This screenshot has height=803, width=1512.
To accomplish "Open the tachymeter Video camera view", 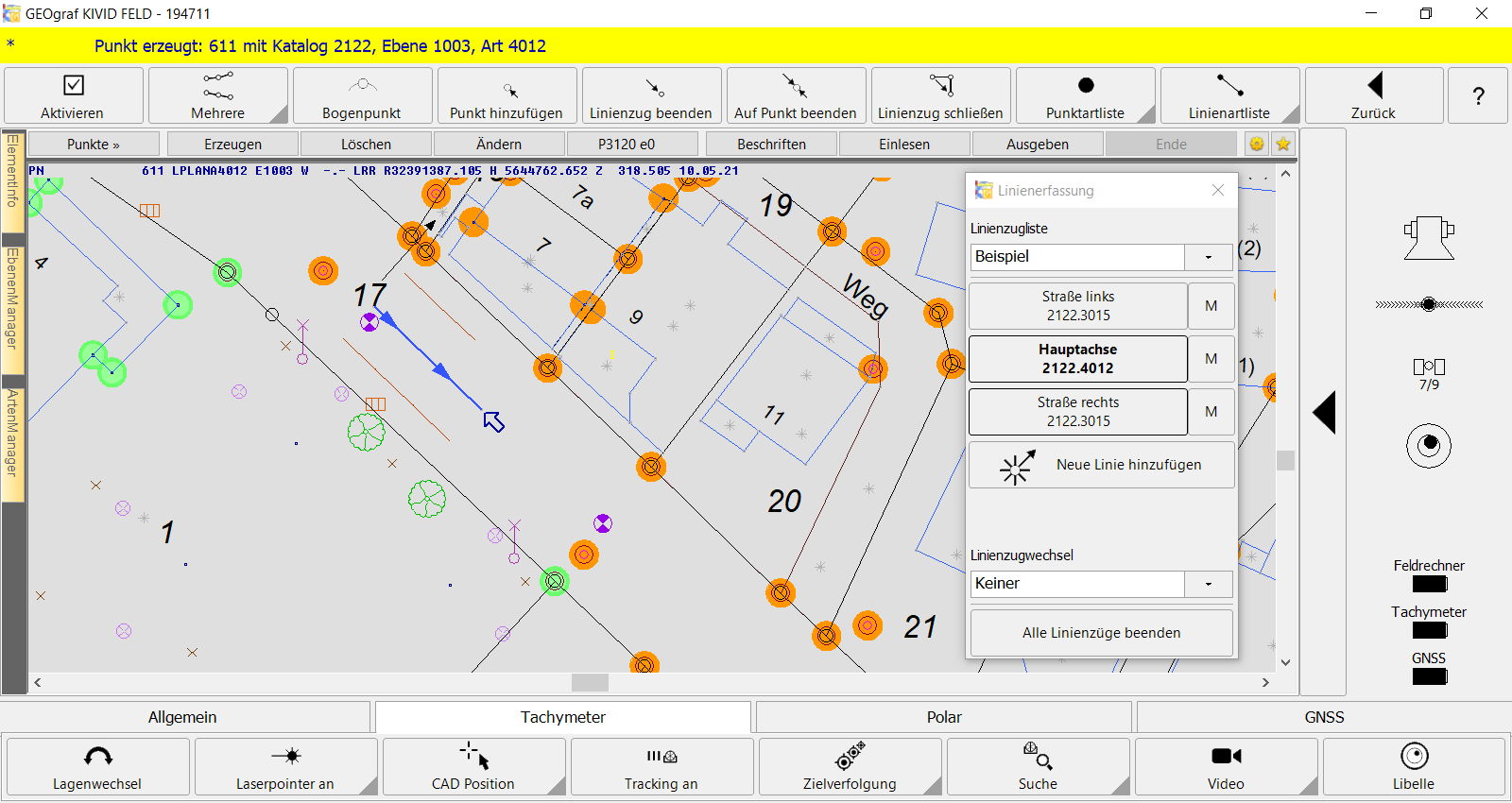I will pyautogui.click(x=1226, y=766).
